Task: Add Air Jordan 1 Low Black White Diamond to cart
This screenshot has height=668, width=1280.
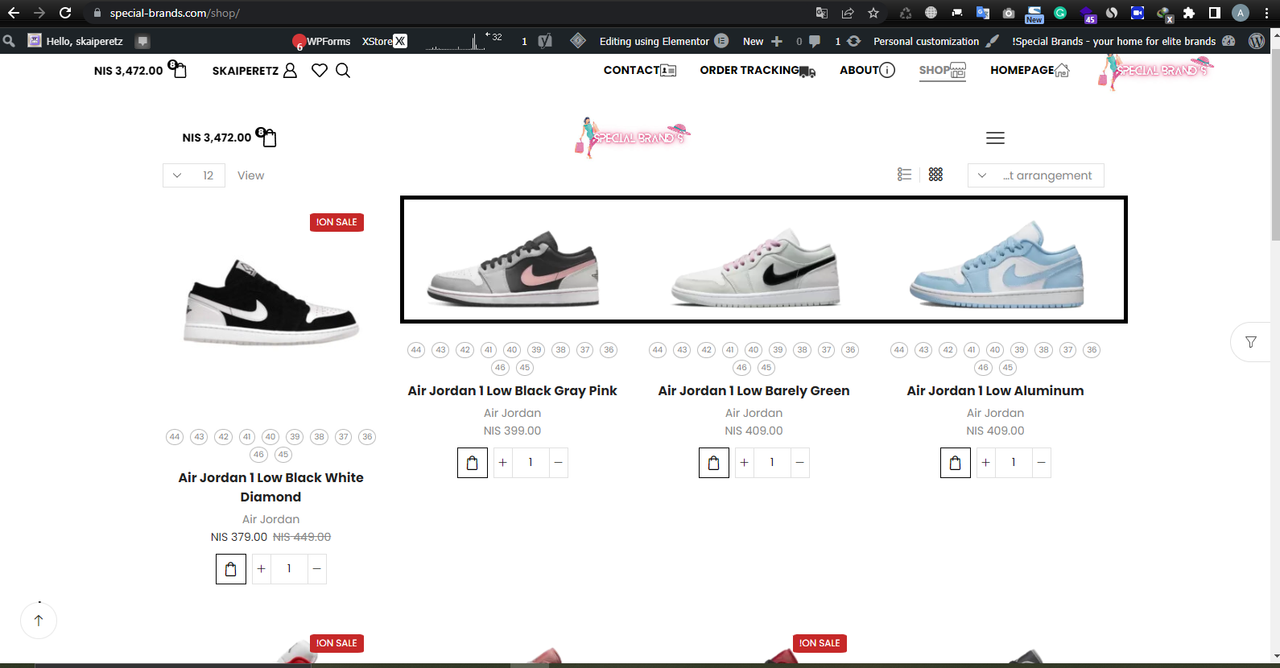Action: tap(231, 569)
